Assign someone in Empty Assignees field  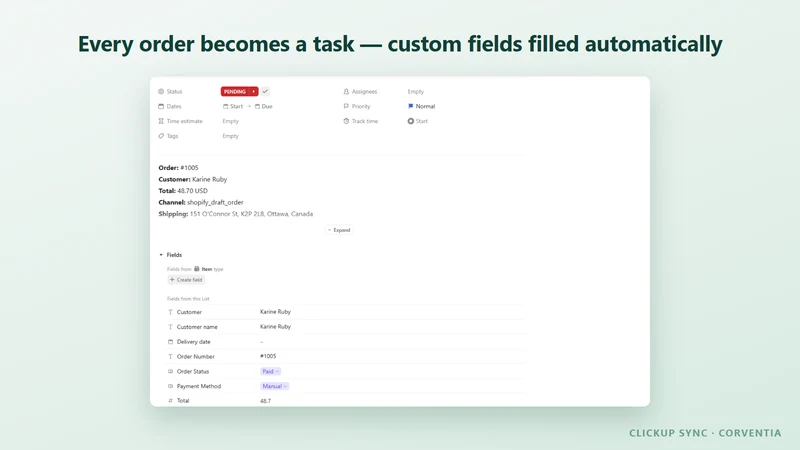(416, 91)
